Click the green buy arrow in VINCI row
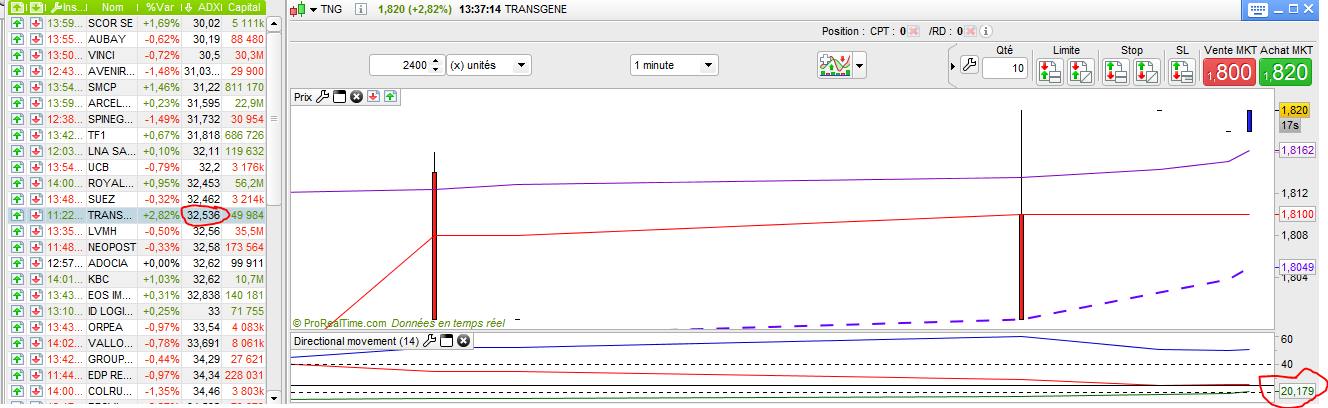Viewport: 1328px width, 408px height. click(18, 54)
